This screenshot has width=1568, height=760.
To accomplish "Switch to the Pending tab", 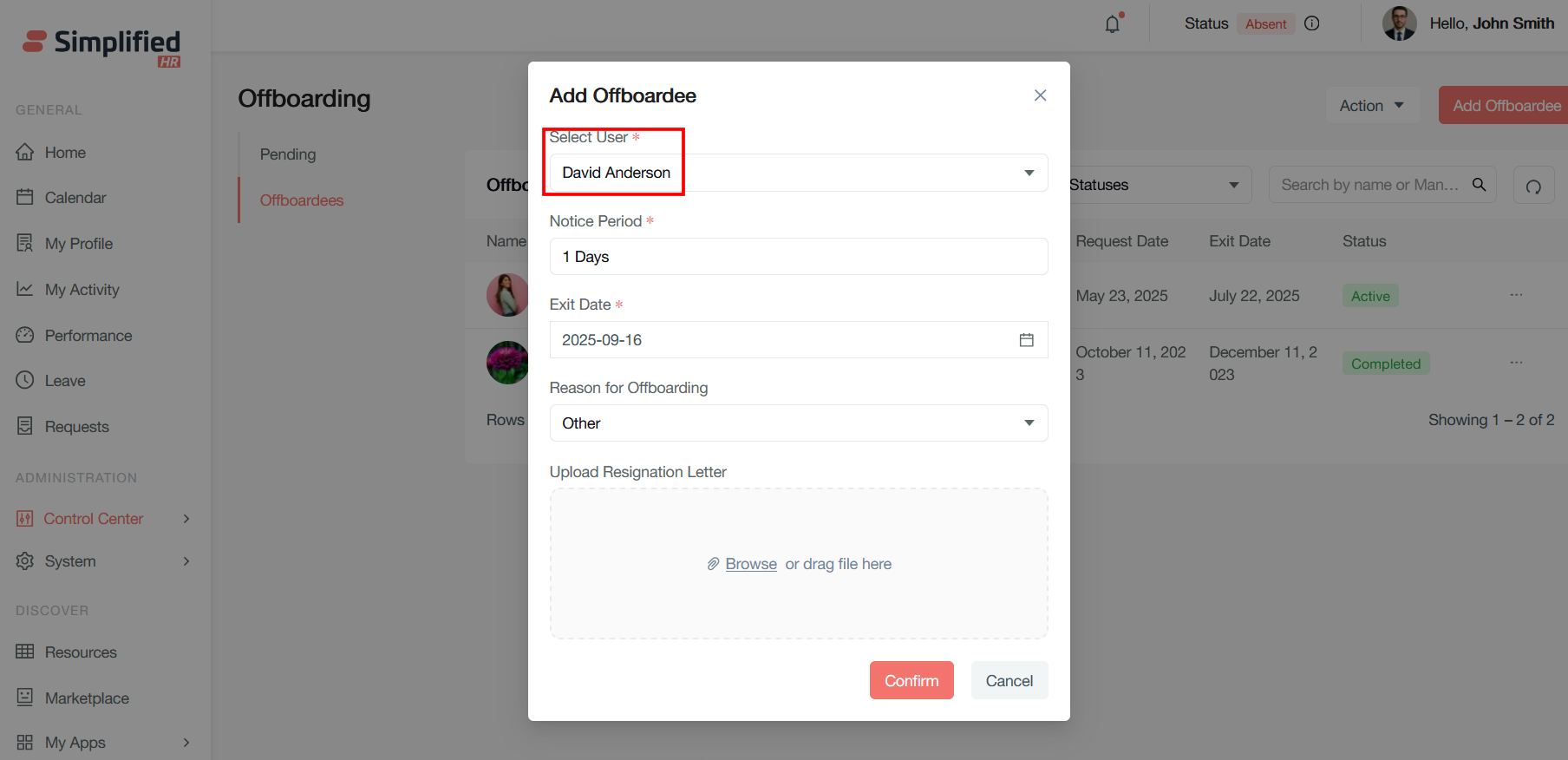I will 288,154.
